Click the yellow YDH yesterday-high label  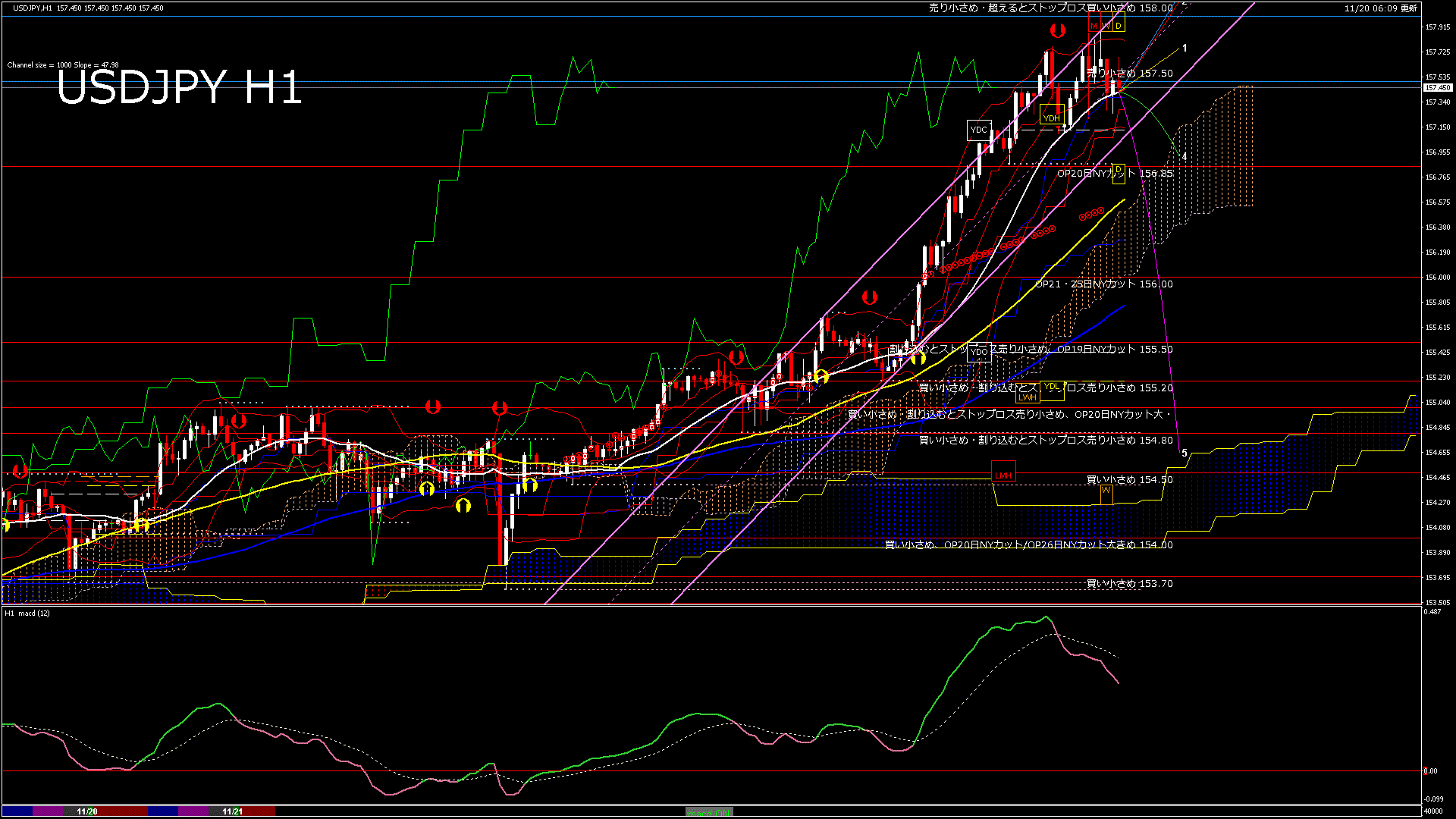[1051, 118]
